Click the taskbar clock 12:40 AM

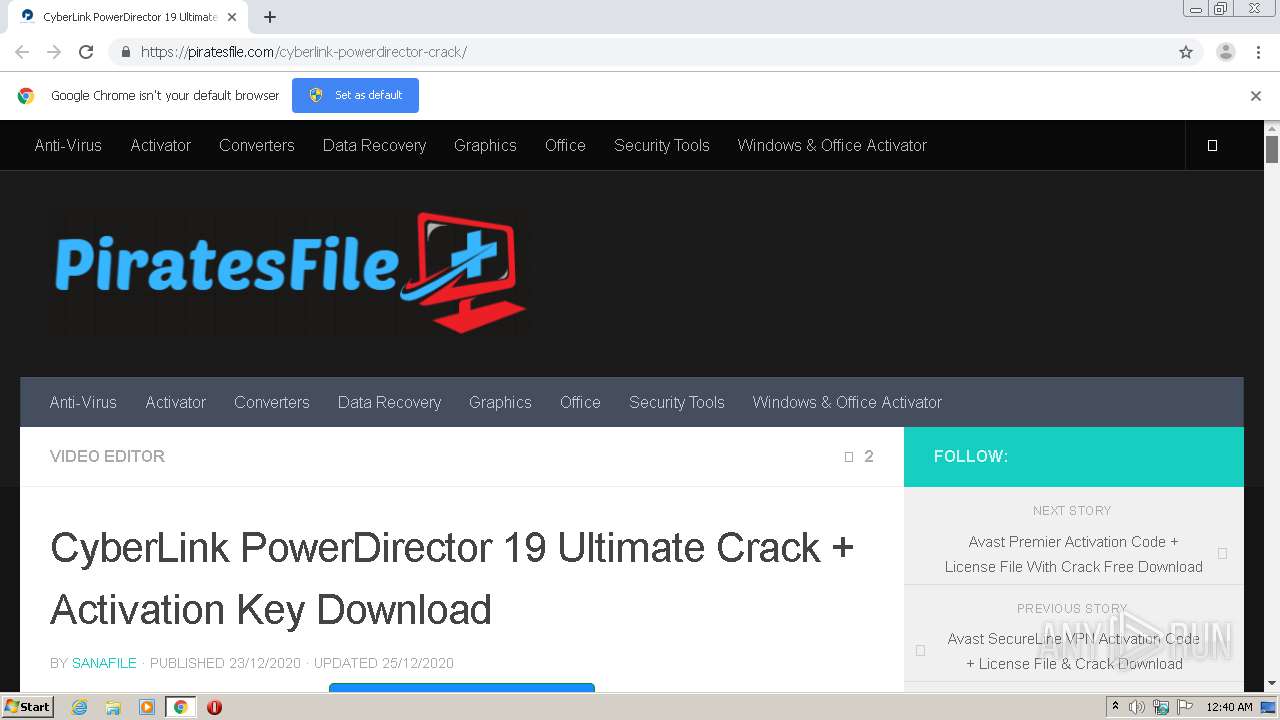pos(1229,707)
